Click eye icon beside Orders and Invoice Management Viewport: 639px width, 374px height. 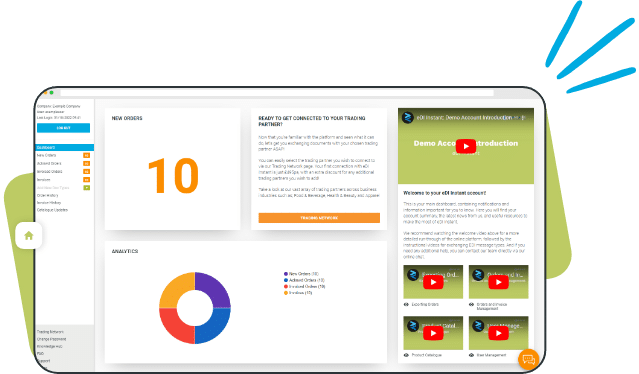click(472, 304)
